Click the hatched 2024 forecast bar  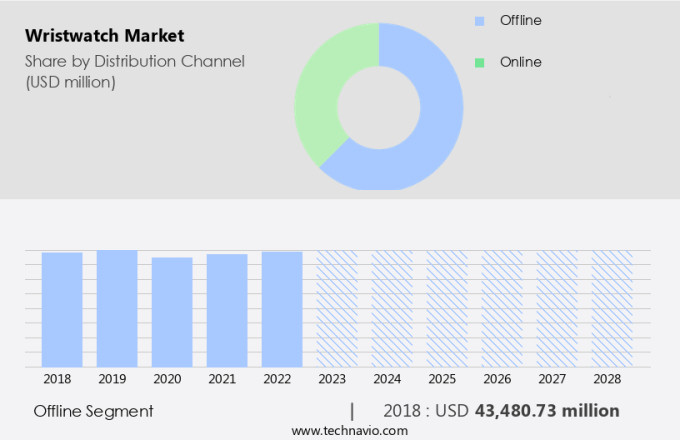[x=392, y=309]
